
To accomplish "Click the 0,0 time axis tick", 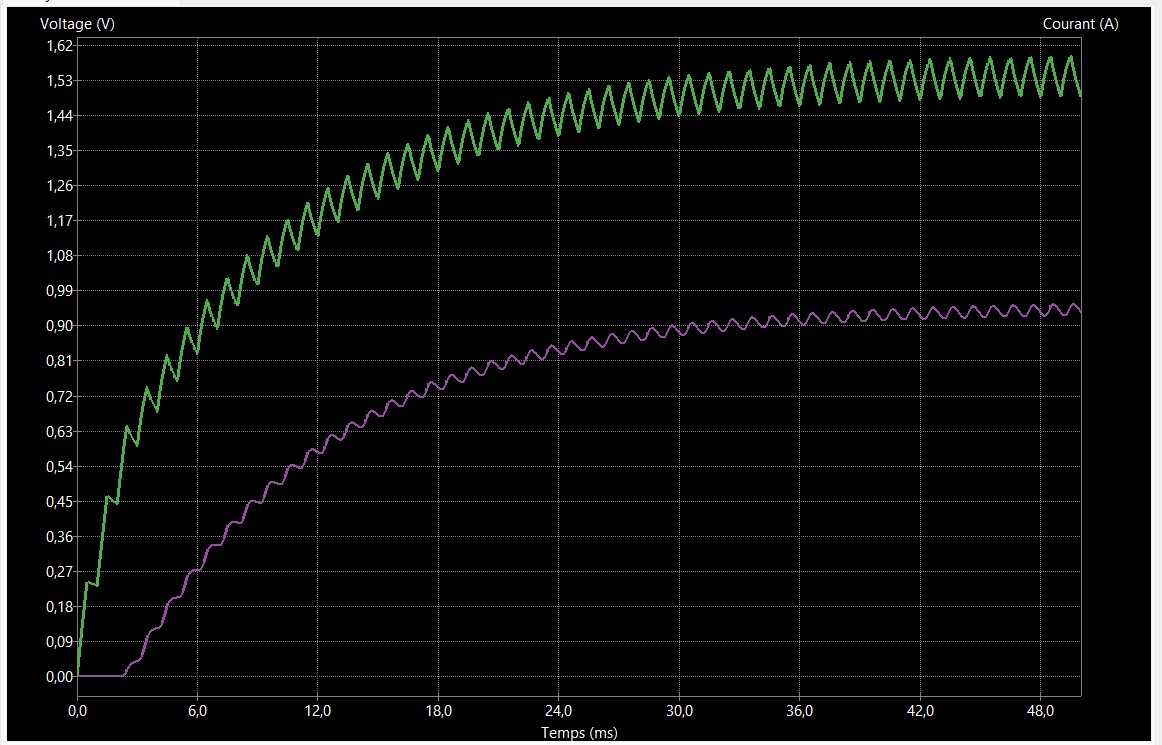I will click(77, 711).
